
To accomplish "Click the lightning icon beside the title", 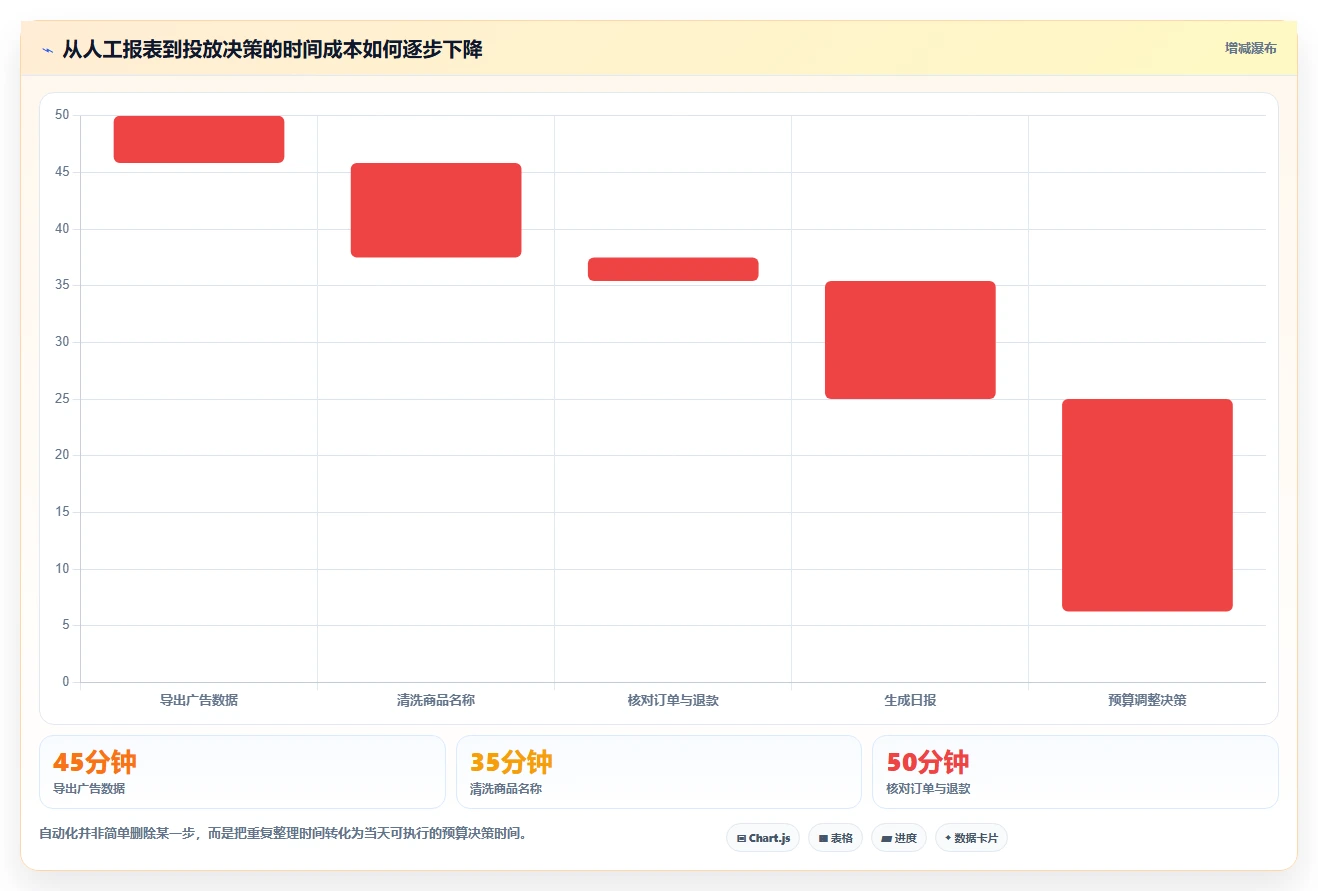I will [48, 49].
